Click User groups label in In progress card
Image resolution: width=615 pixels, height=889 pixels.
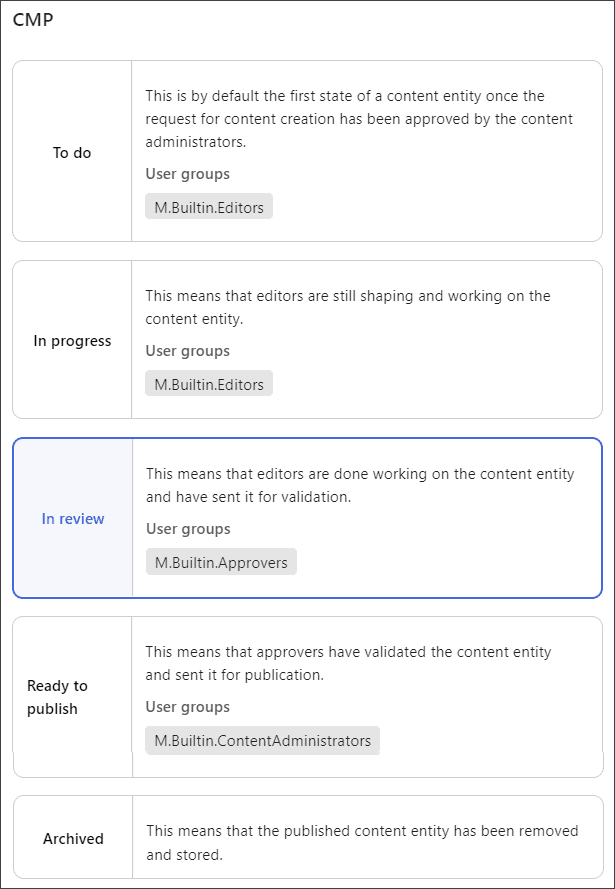click(x=188, y=351)
